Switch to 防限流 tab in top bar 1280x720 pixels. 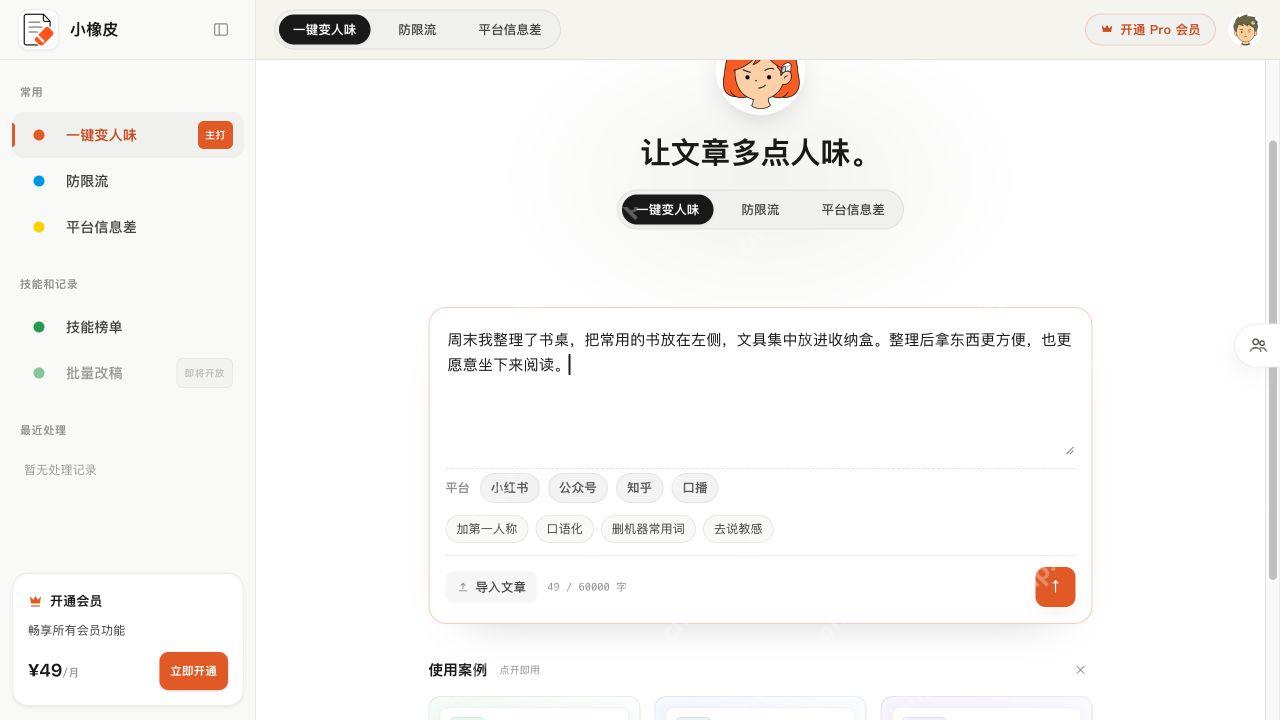click(x=417, y=30)
